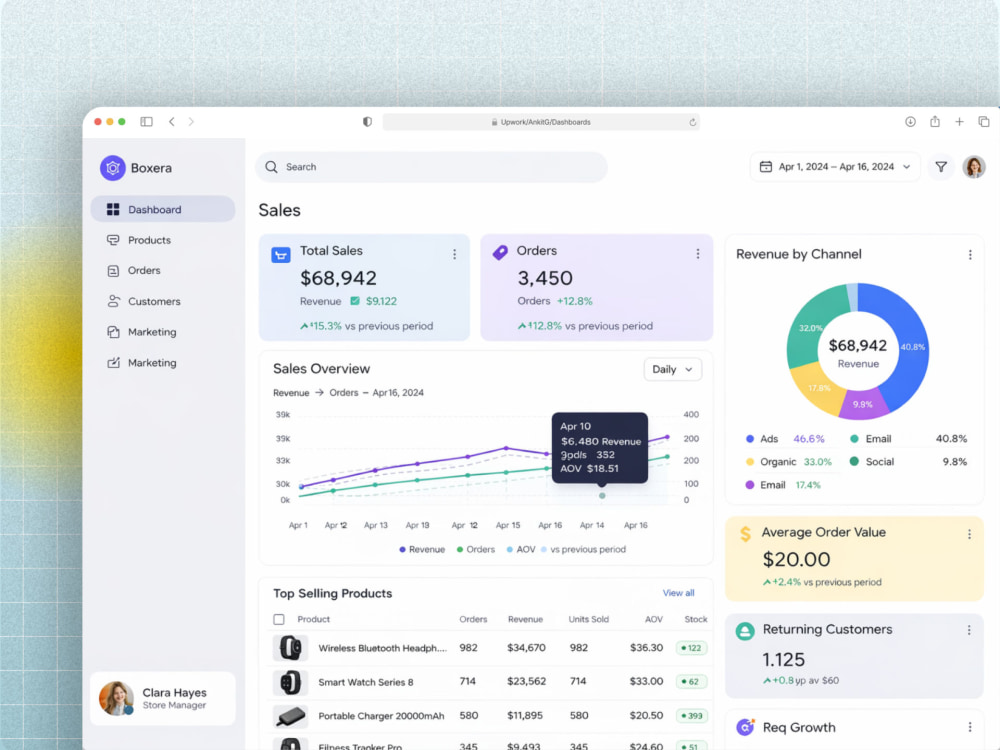This screenshot has width=1000, height=750.
Task: Click the Req Growth icon
Action: pyautogui.click(x=745, y=726)
